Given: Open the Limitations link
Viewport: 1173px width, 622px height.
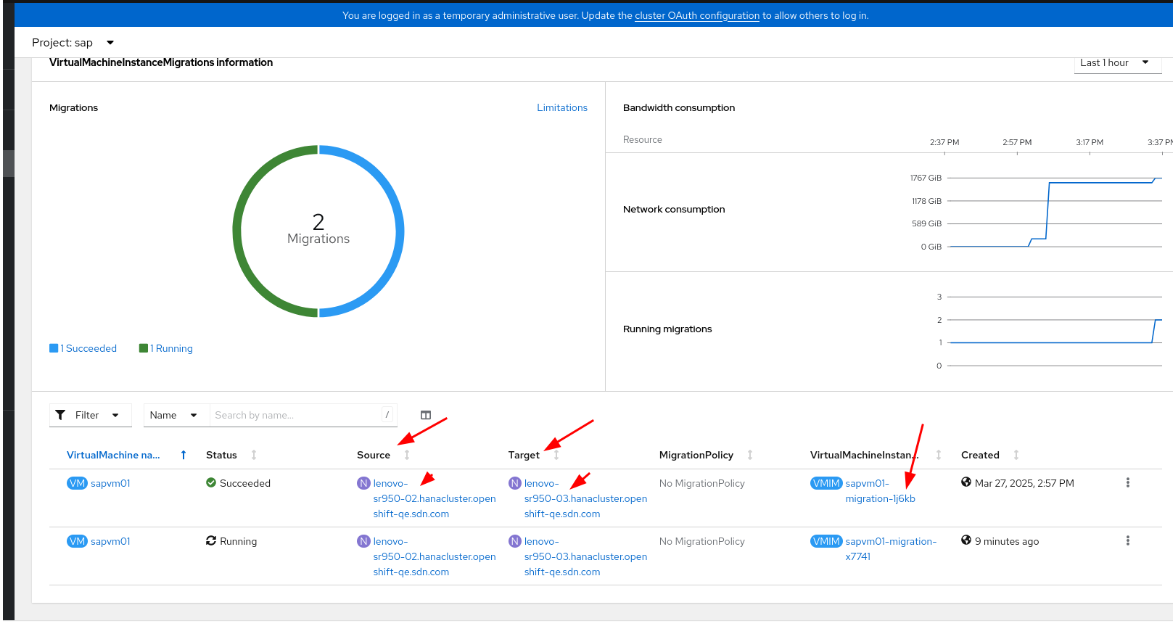Looking at the screenshot, I should coord(562,108).
